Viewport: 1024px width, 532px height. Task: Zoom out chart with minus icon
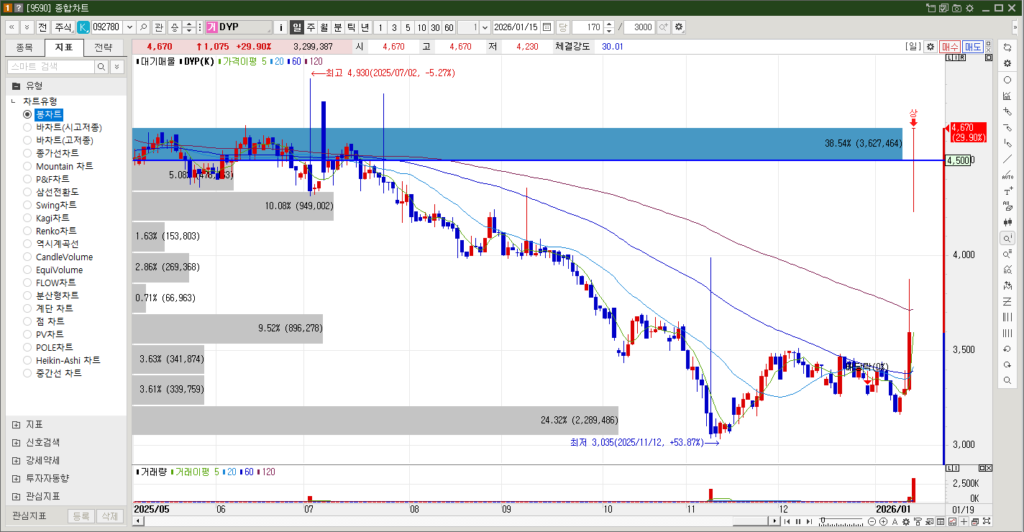pyautogui.click(x=872, y=522)
